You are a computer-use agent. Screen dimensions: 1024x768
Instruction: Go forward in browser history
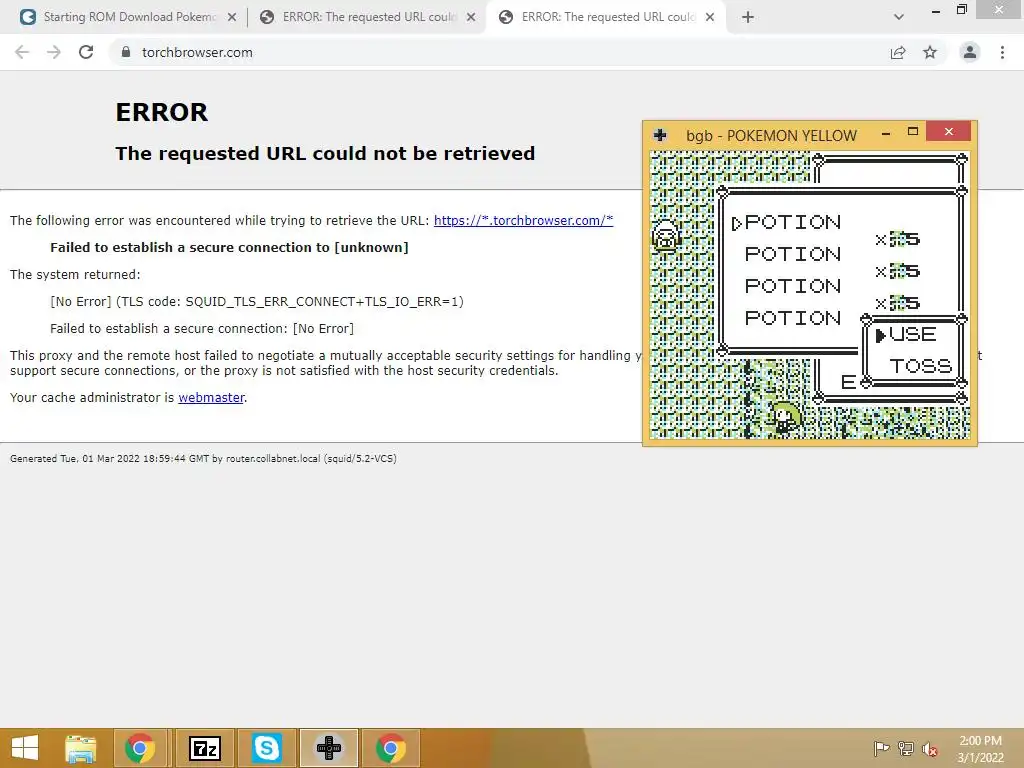(x=54, y=52)
